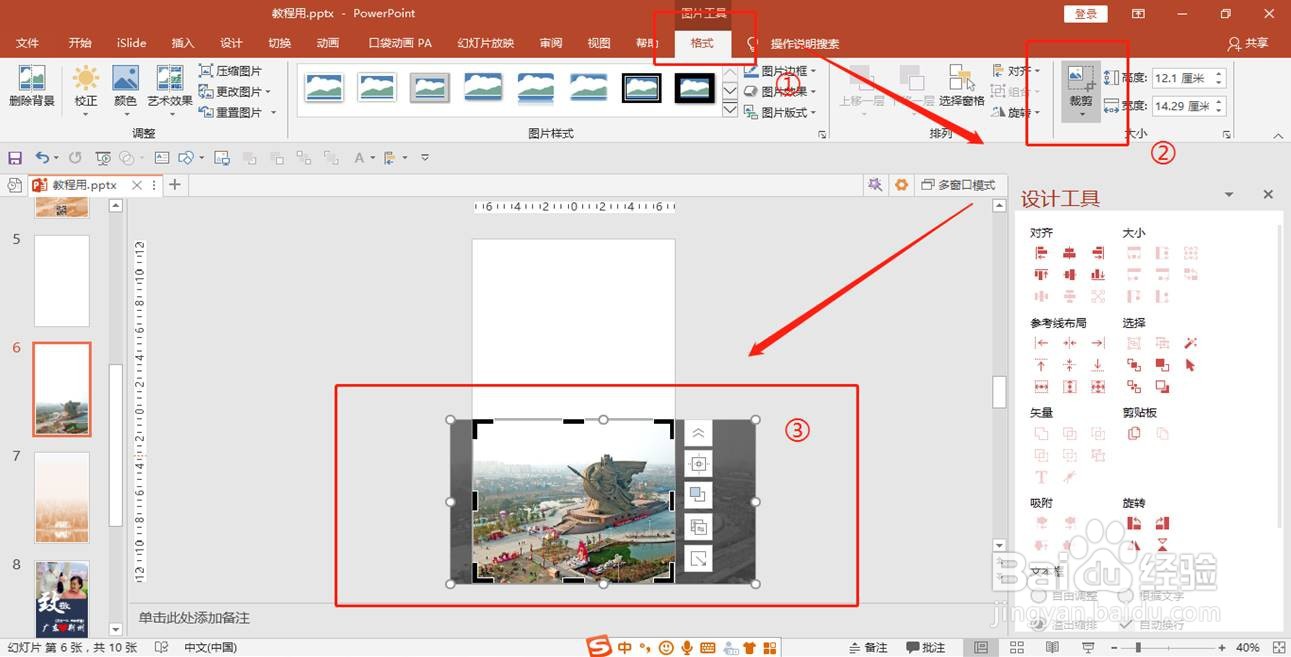The width and height of the screenshot is (1291, 657).
Task: Click the height (高度) input field
Action: [x=1180, y=78]
